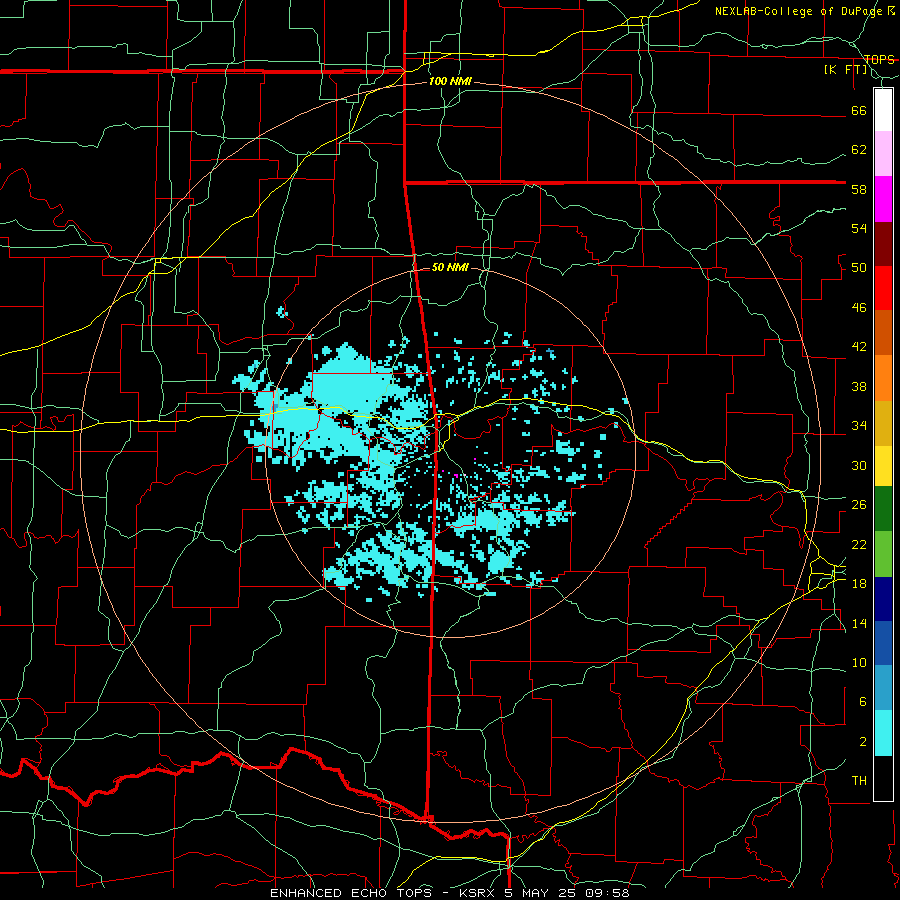Image resolution: width=900 pixels, height=900 pixels.
Task: Click the magenta legend swatch
Action: [x=883, y=199]
